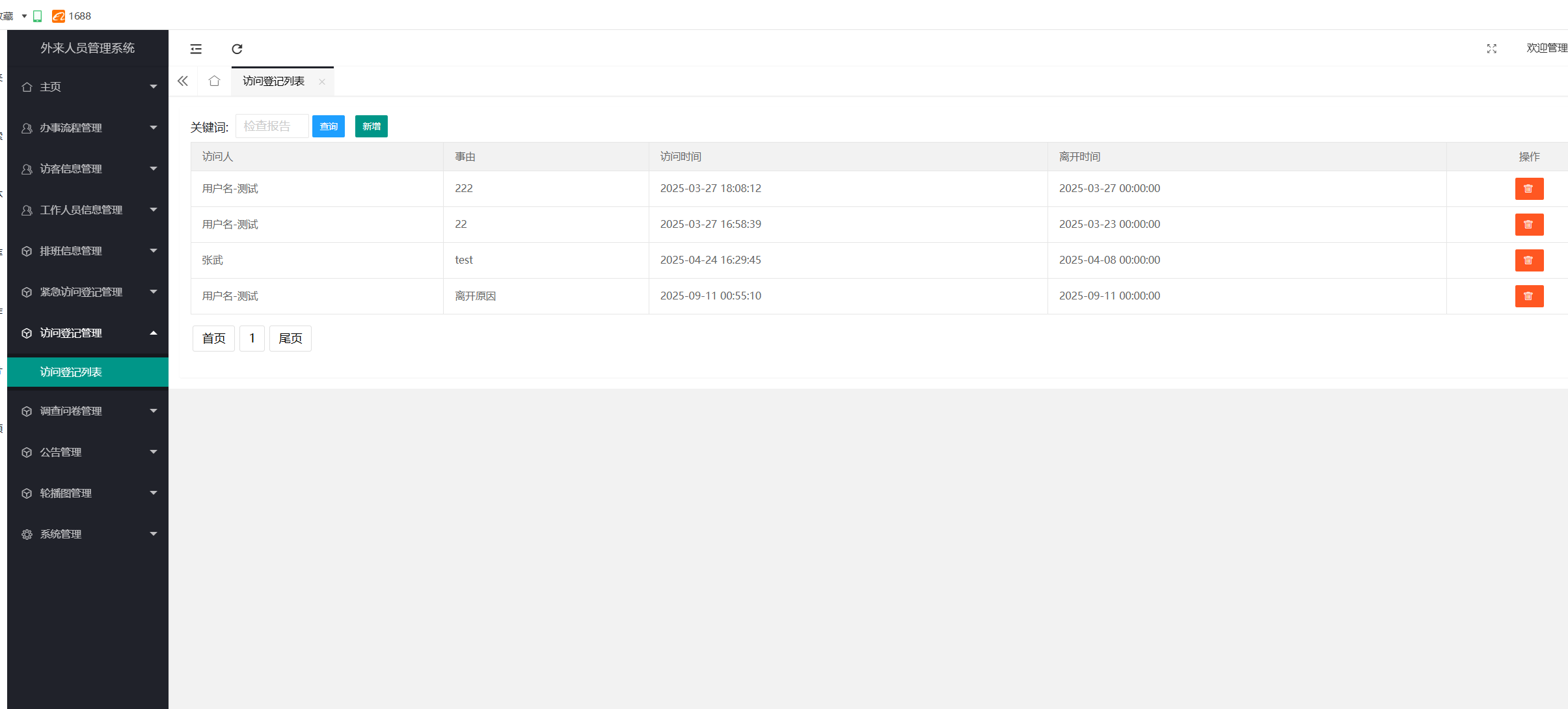Click the refresh page icon

coord(237,49)
